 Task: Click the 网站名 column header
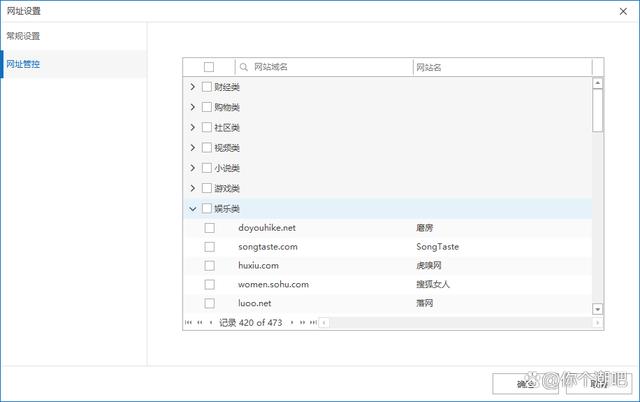tap(503, 67)
